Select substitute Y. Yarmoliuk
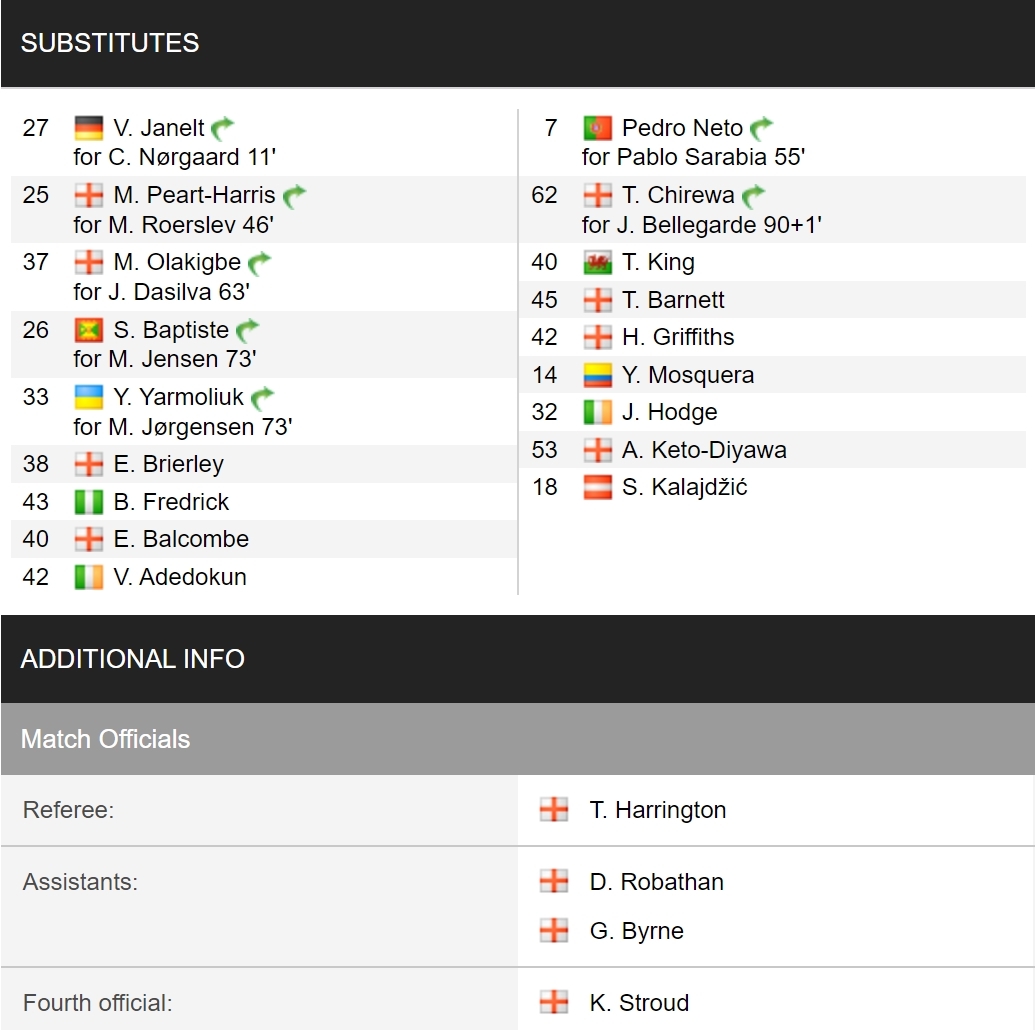 point(178,397)
